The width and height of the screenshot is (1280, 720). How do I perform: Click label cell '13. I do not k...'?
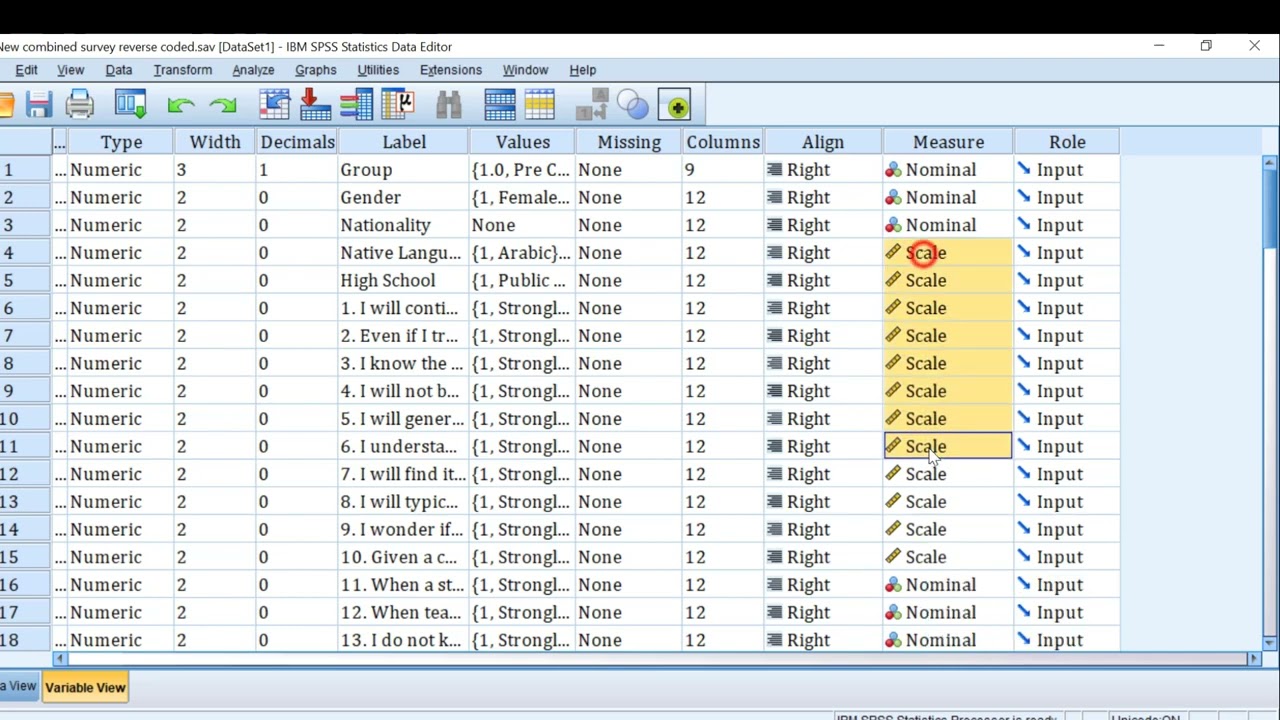(x=404, y=640)
